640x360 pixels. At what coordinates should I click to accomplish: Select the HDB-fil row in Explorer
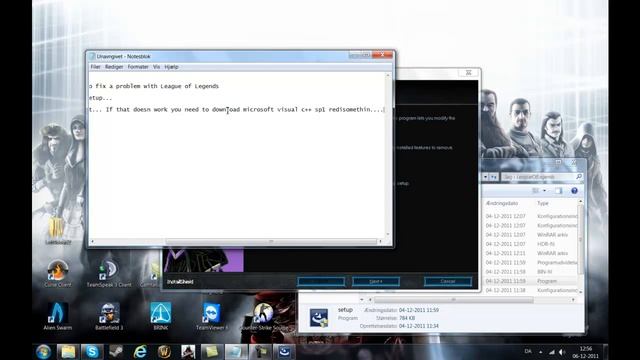(x=531, y=244)
